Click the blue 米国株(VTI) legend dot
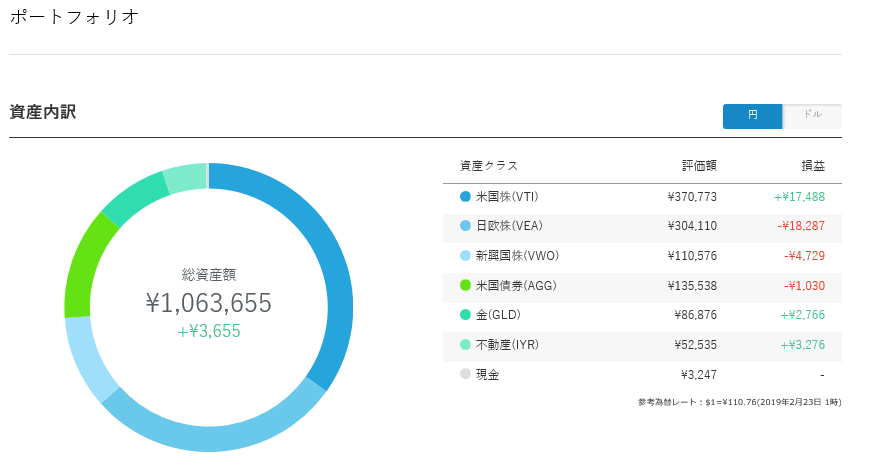Screen dimensions: 871x471 click(x=465, y=197)
